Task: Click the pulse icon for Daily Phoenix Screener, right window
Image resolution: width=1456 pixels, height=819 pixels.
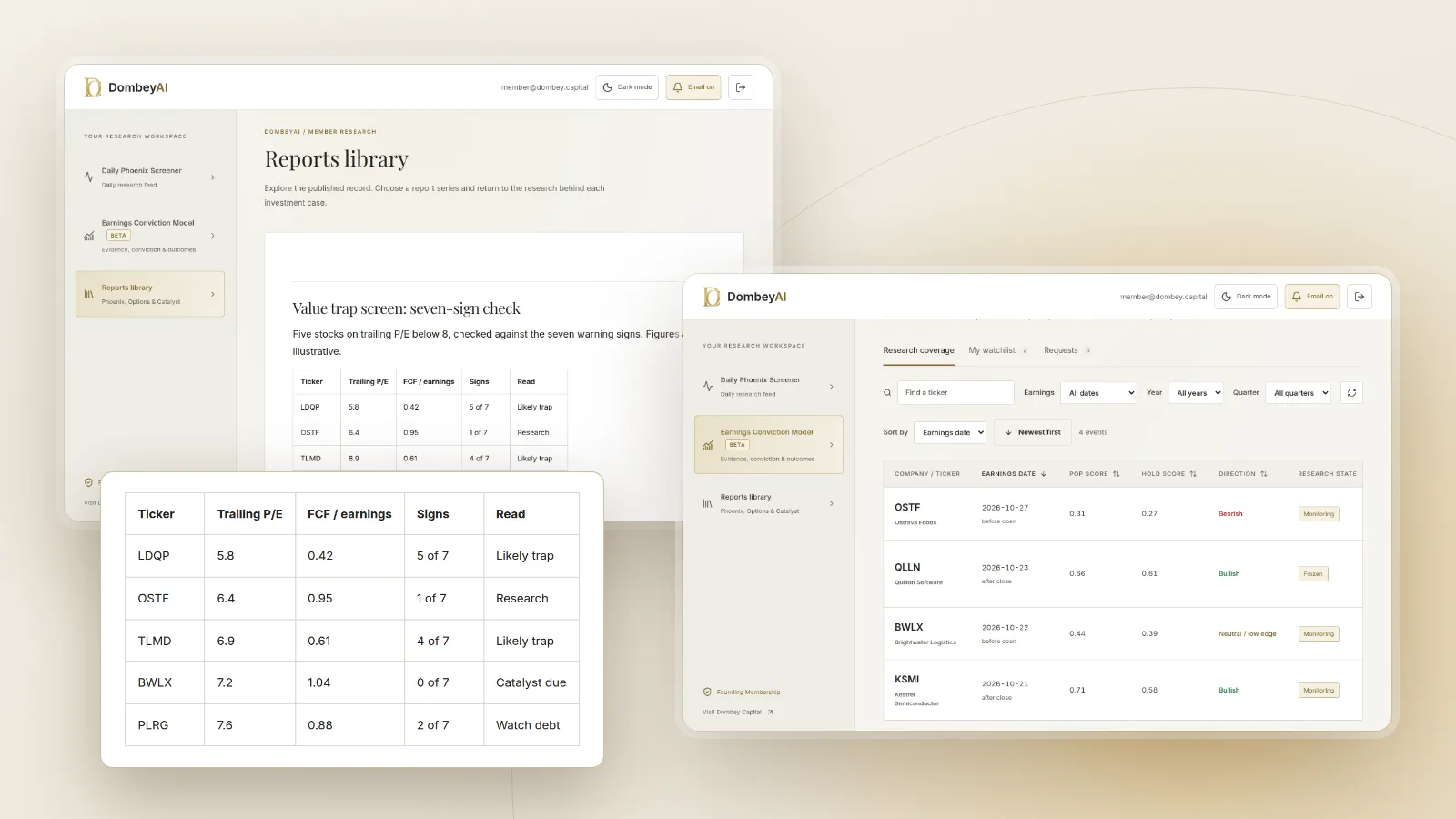Action: coord(708,387)
